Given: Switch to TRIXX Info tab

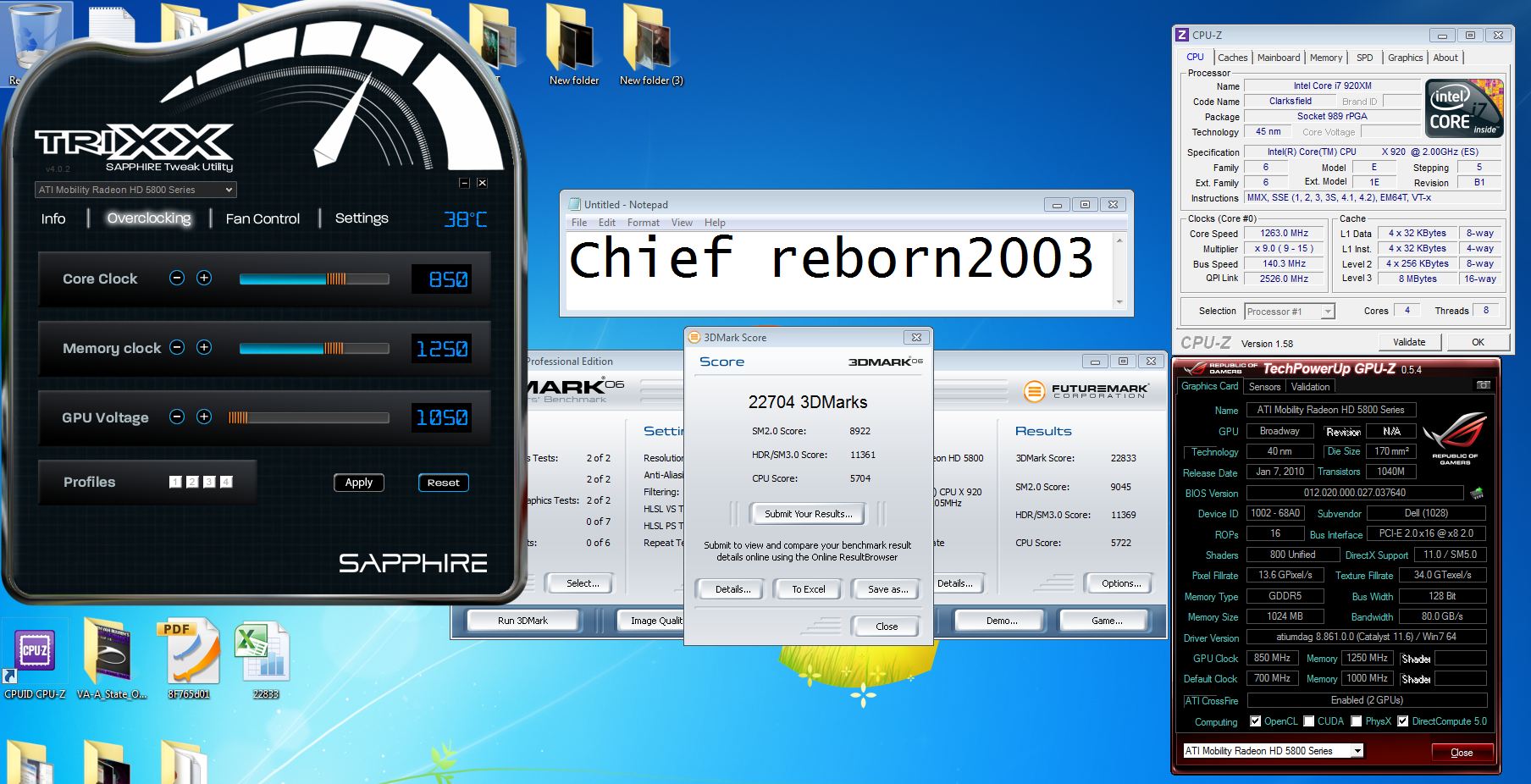Looking at the screenshot, I should [53, 218].
